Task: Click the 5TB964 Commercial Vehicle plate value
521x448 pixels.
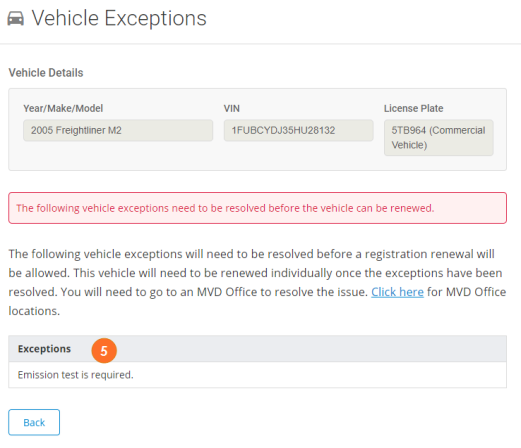Action: (x=438, y=138)
